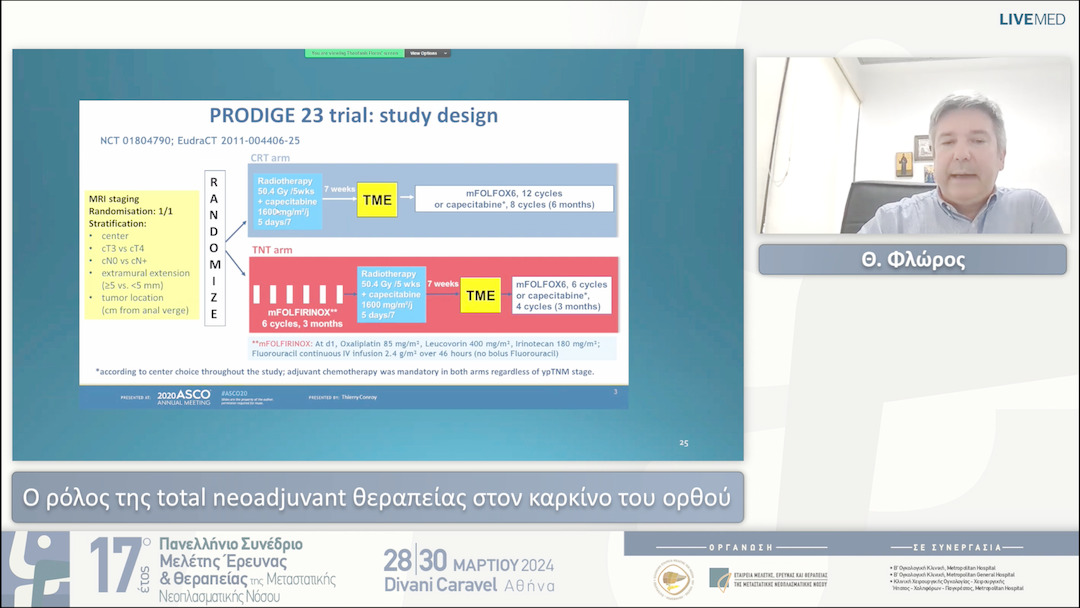Click the vertical RANDOMIZE box
Viewport: 1080px width, 608px height.
click(x=213, y=247)
